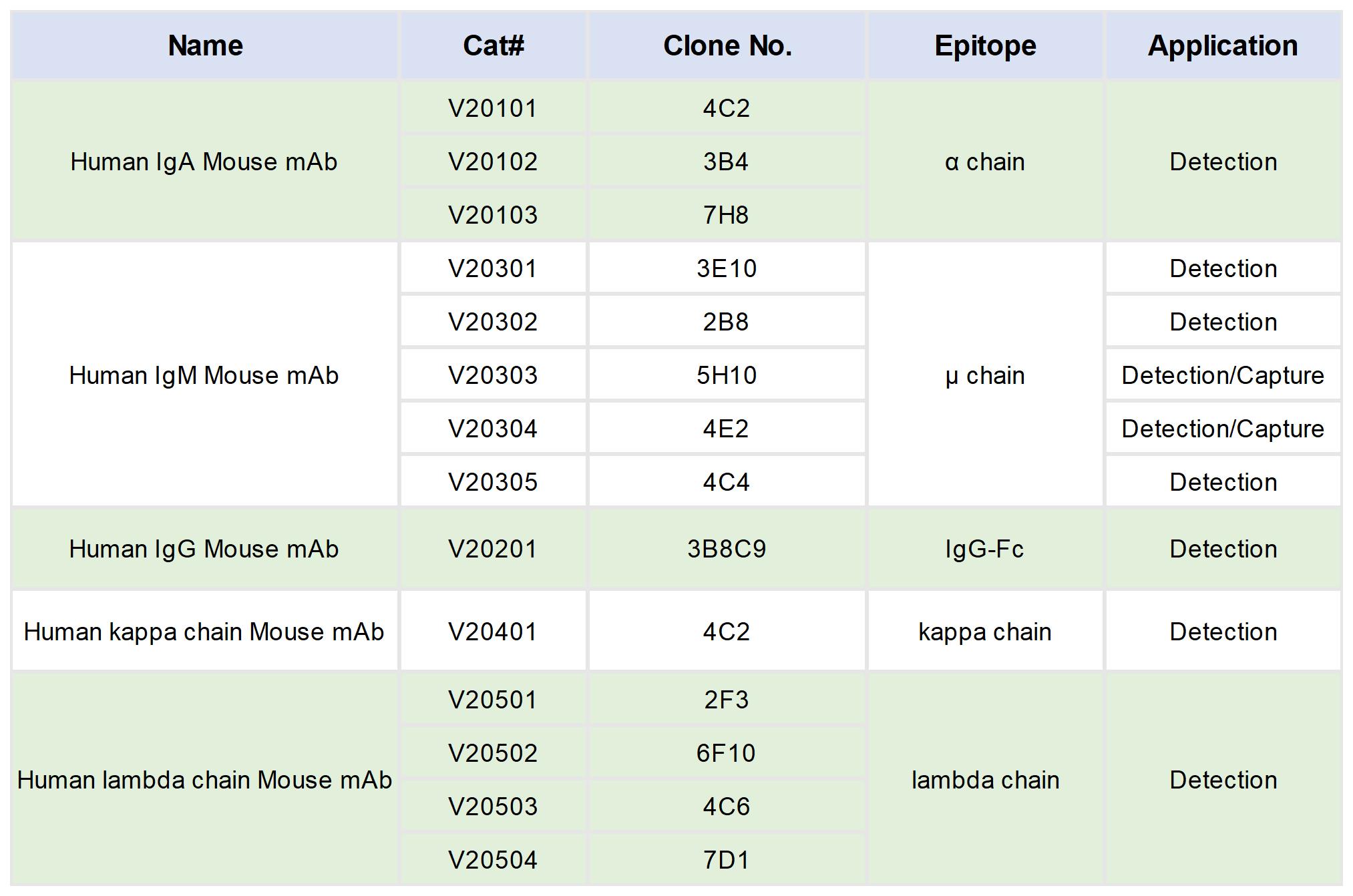The width and height of the screenshot is (1353, 896).
Task: Select Human lambda chain Mouse mAb
Action: (x=204, y=780)
